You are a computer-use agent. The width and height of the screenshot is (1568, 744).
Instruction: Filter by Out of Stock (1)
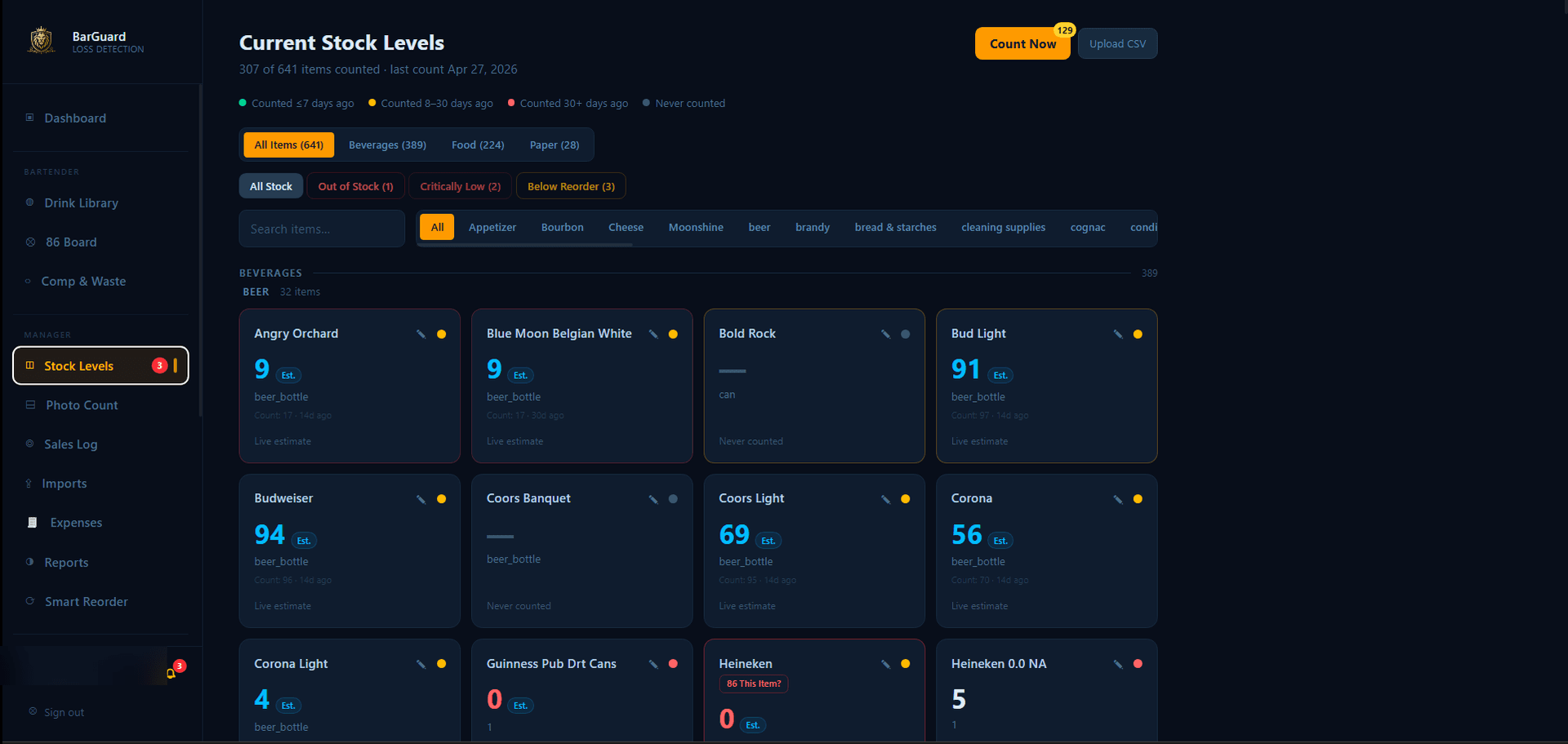coord(355,186)
